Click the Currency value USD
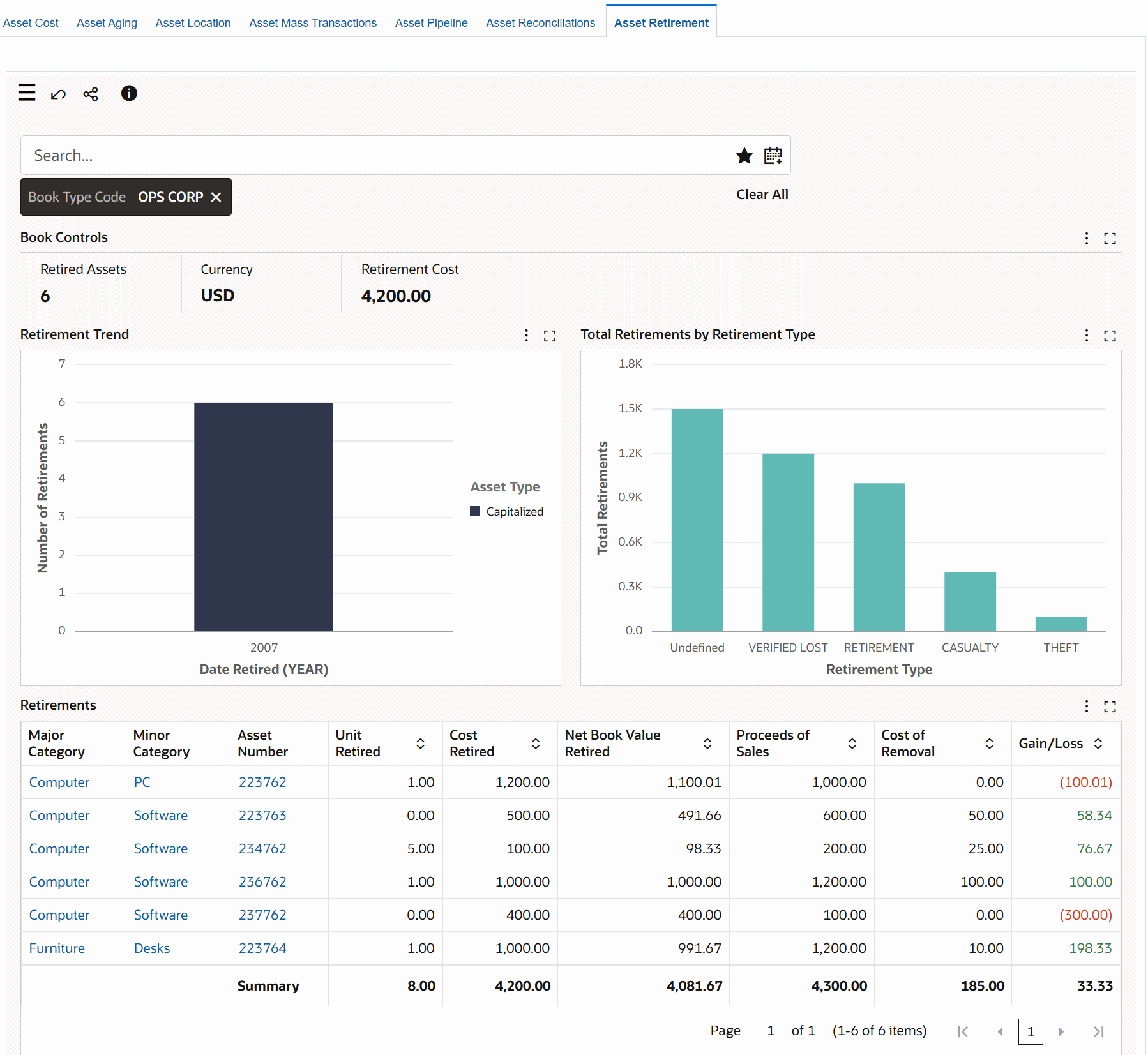1148x1055 pixels. click(218, 296)
